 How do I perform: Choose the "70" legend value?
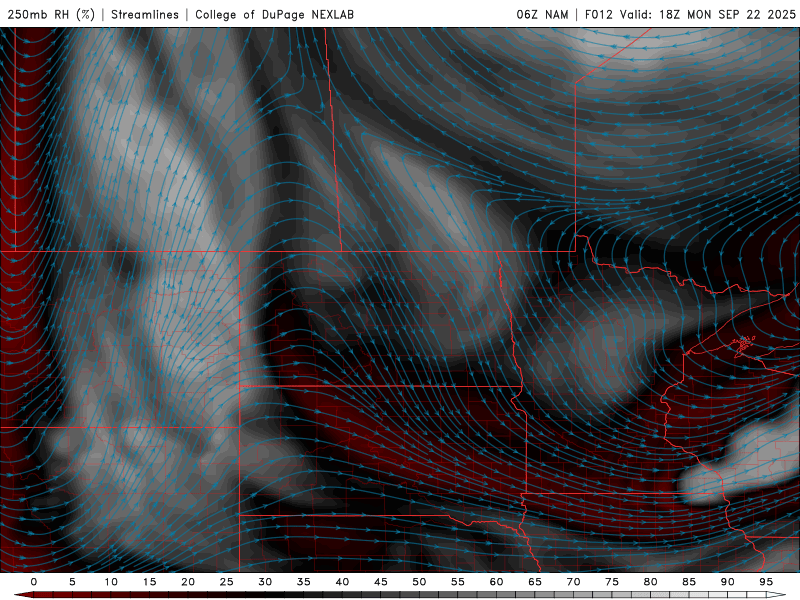click(573, 582)
